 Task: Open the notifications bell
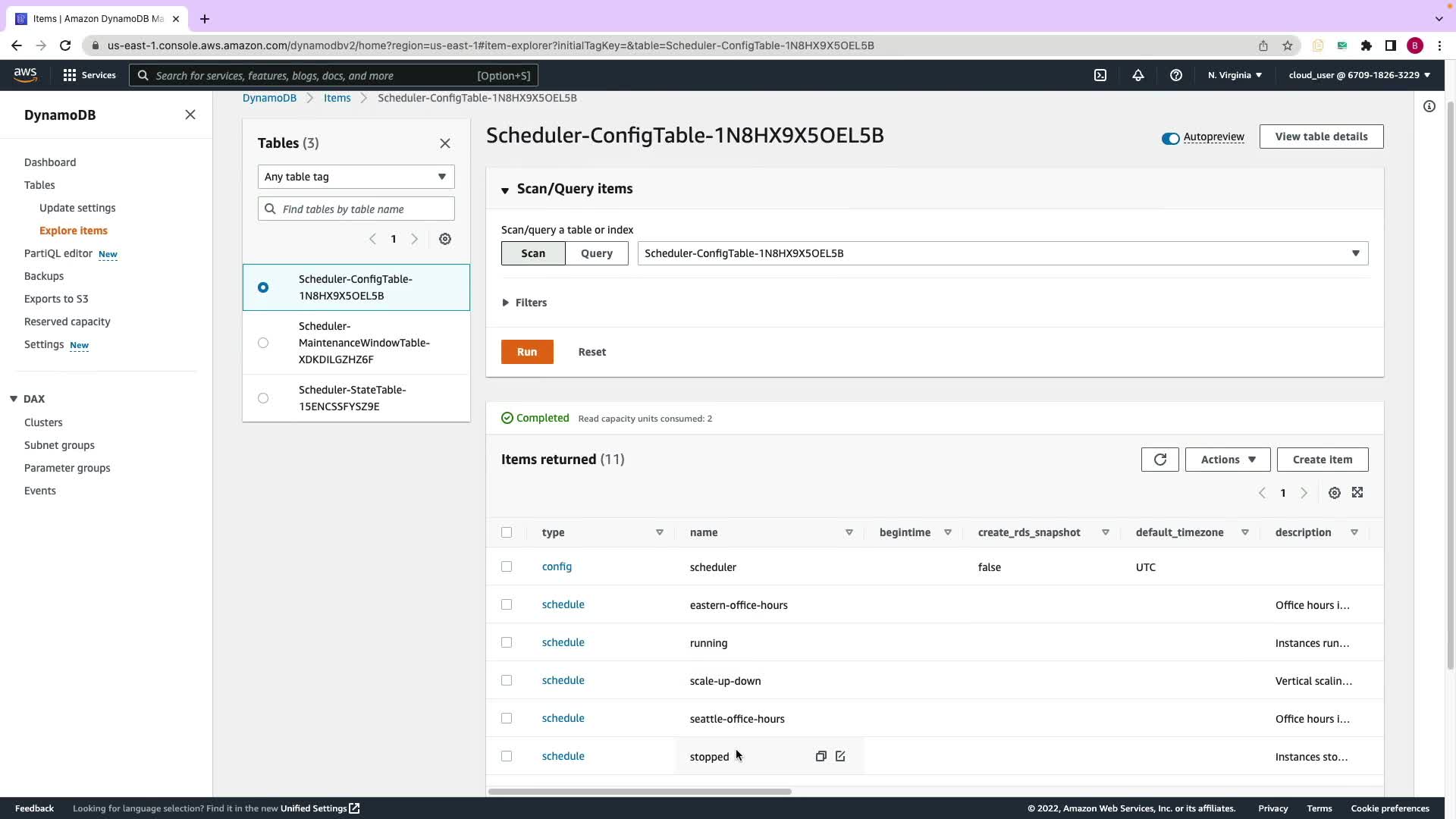(1137, 75)
